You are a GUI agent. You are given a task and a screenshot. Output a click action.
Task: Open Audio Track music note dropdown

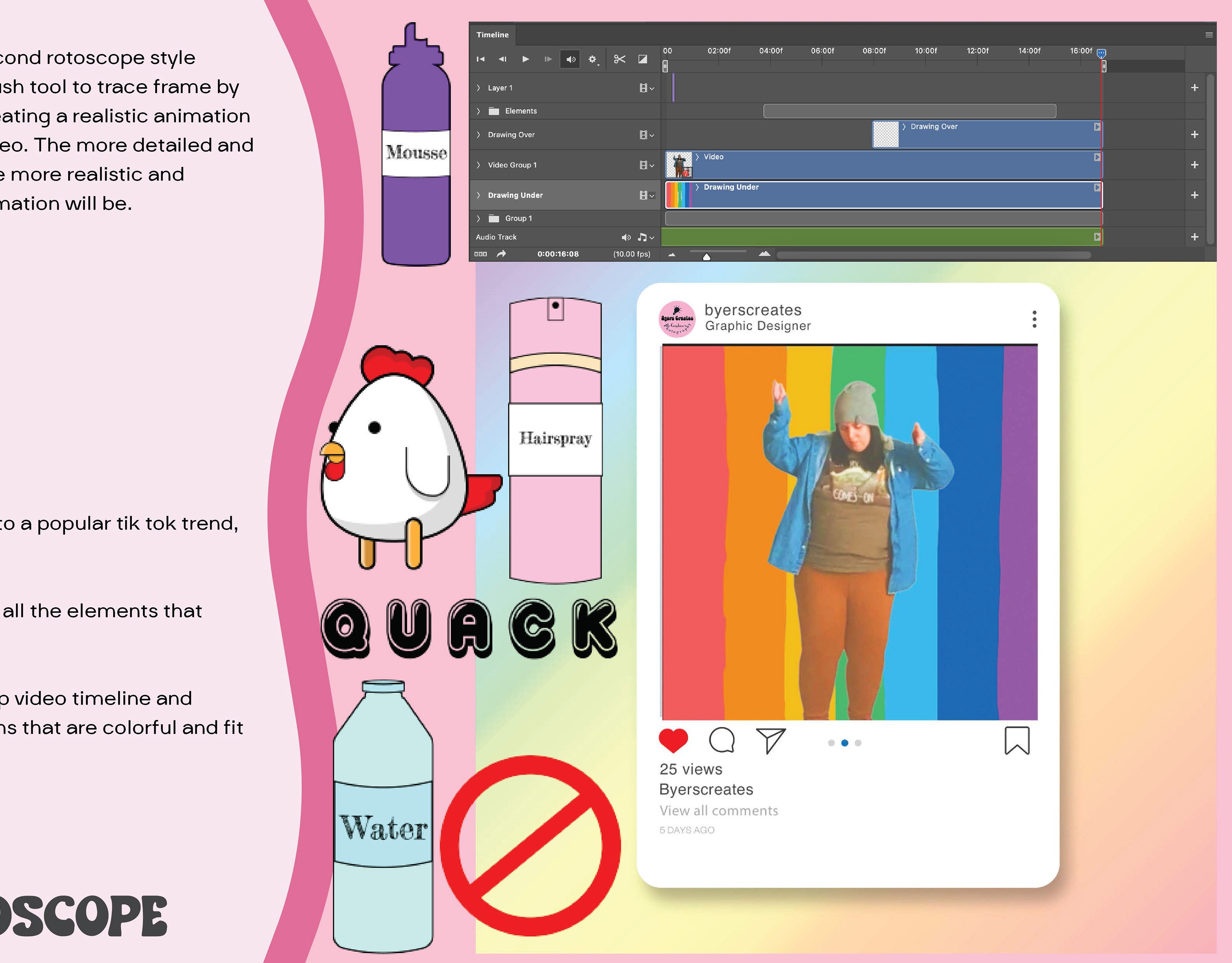pos(646,238)
